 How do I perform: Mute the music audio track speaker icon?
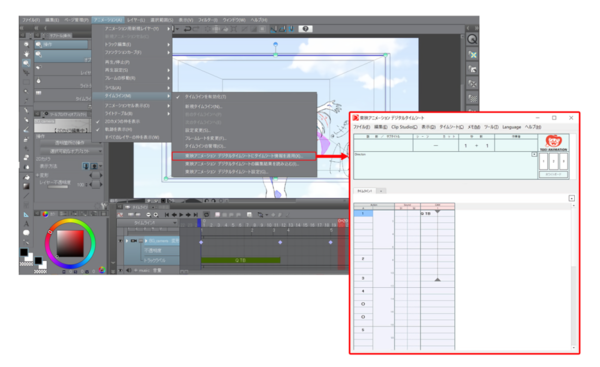(x=129, y=270)
